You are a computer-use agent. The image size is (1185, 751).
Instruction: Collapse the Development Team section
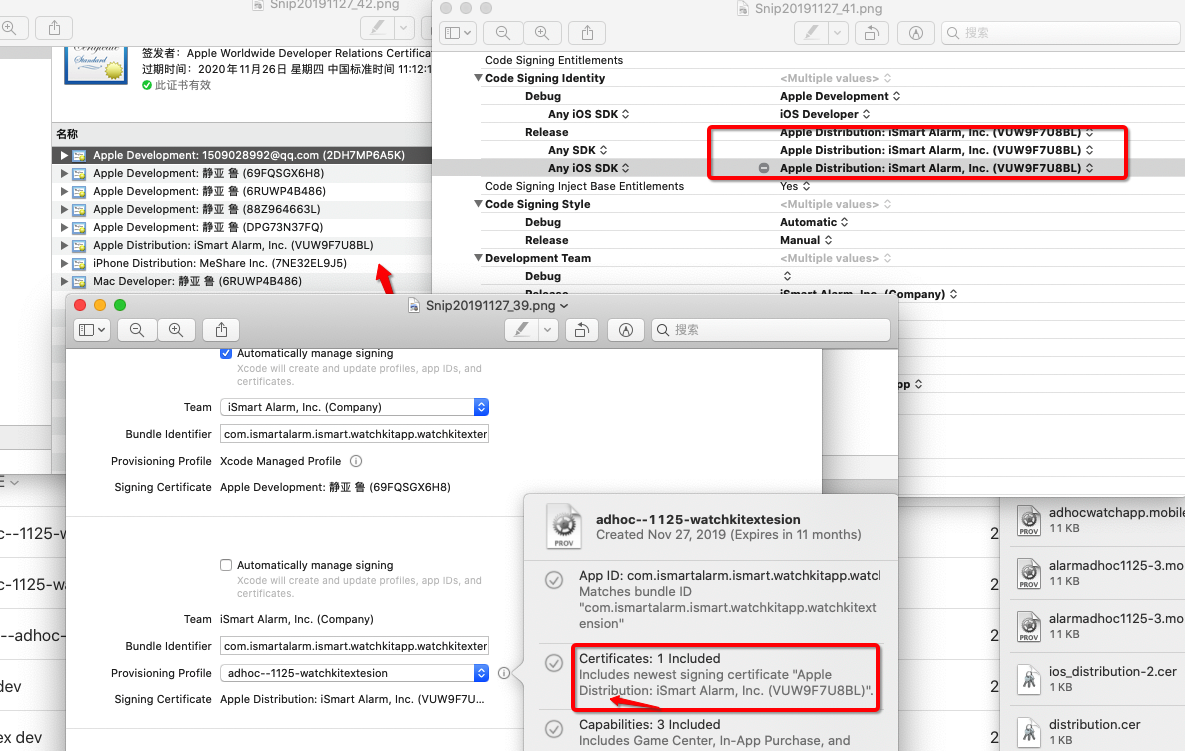(x=478, y=258)
